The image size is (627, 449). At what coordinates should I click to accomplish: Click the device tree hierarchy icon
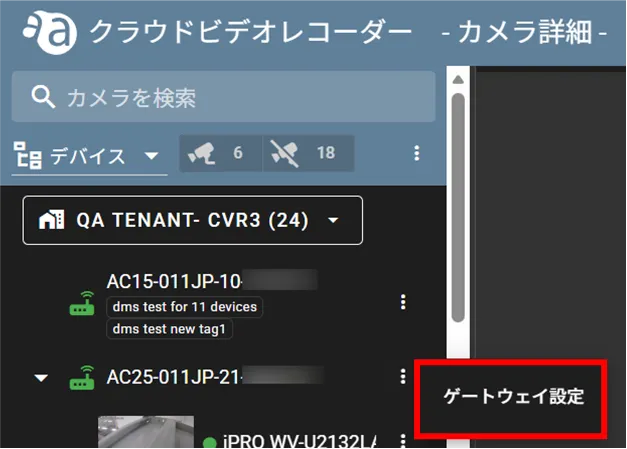click(25, 155)
